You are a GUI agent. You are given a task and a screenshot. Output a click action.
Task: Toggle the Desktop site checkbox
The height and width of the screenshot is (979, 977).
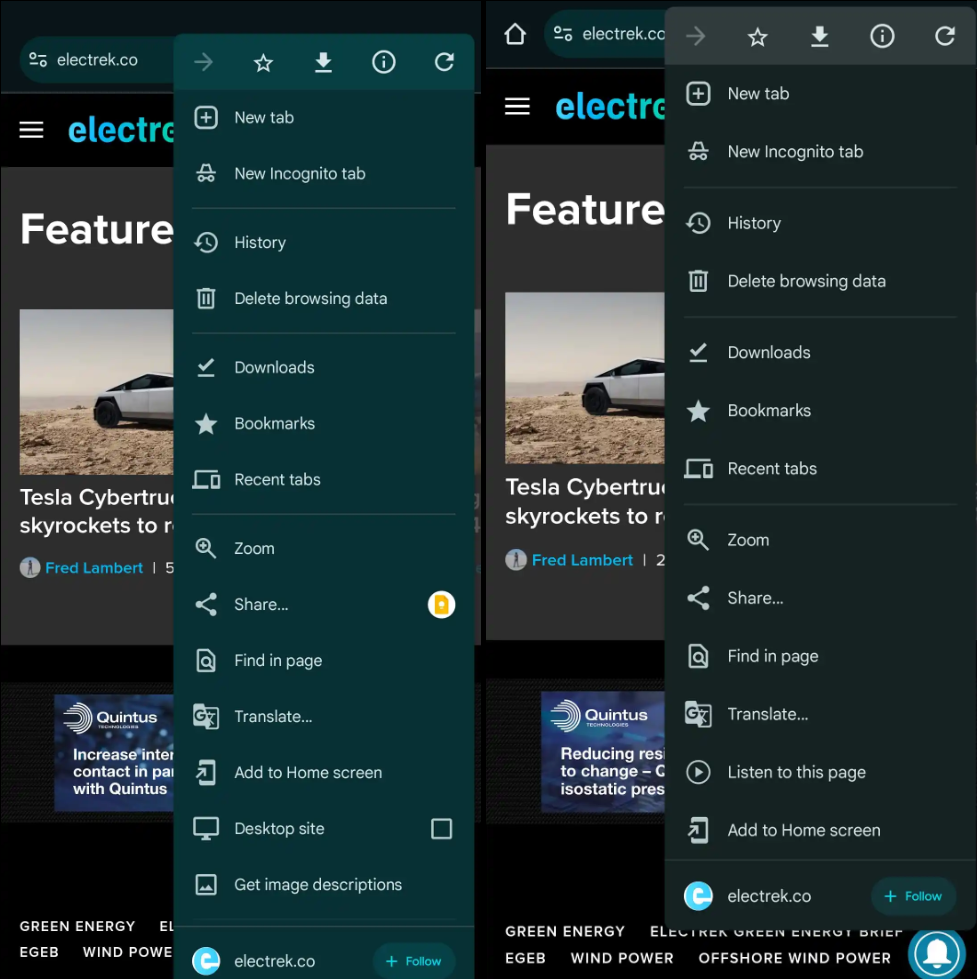[441, 829]
